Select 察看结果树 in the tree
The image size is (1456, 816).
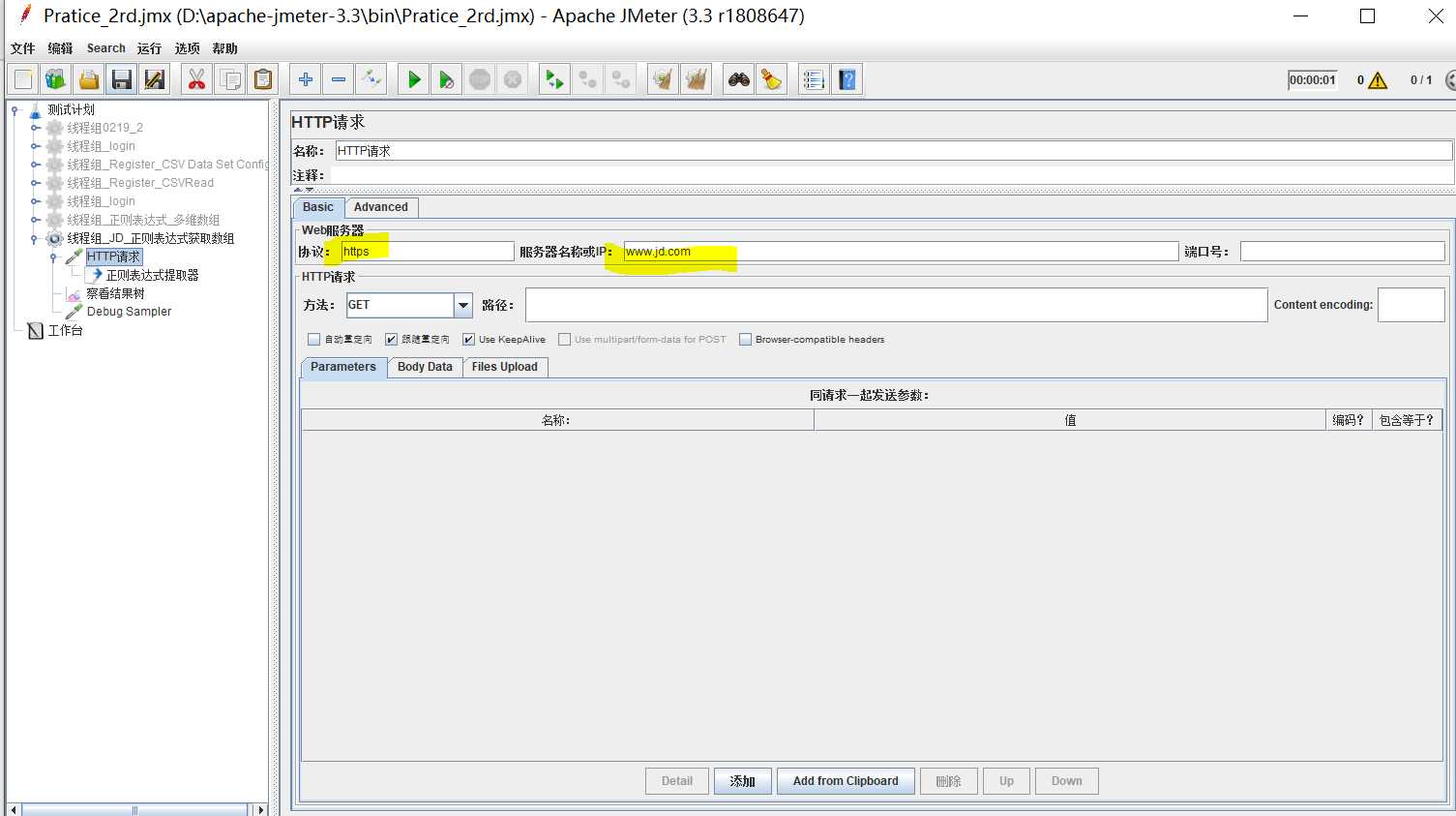tap(115, 293)
